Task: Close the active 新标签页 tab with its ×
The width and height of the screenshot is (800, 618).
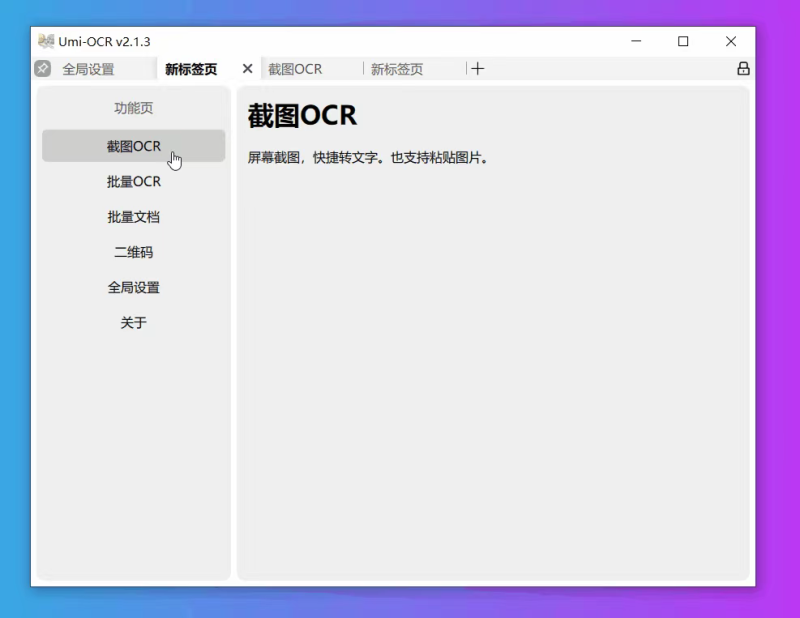Action: 247,69
